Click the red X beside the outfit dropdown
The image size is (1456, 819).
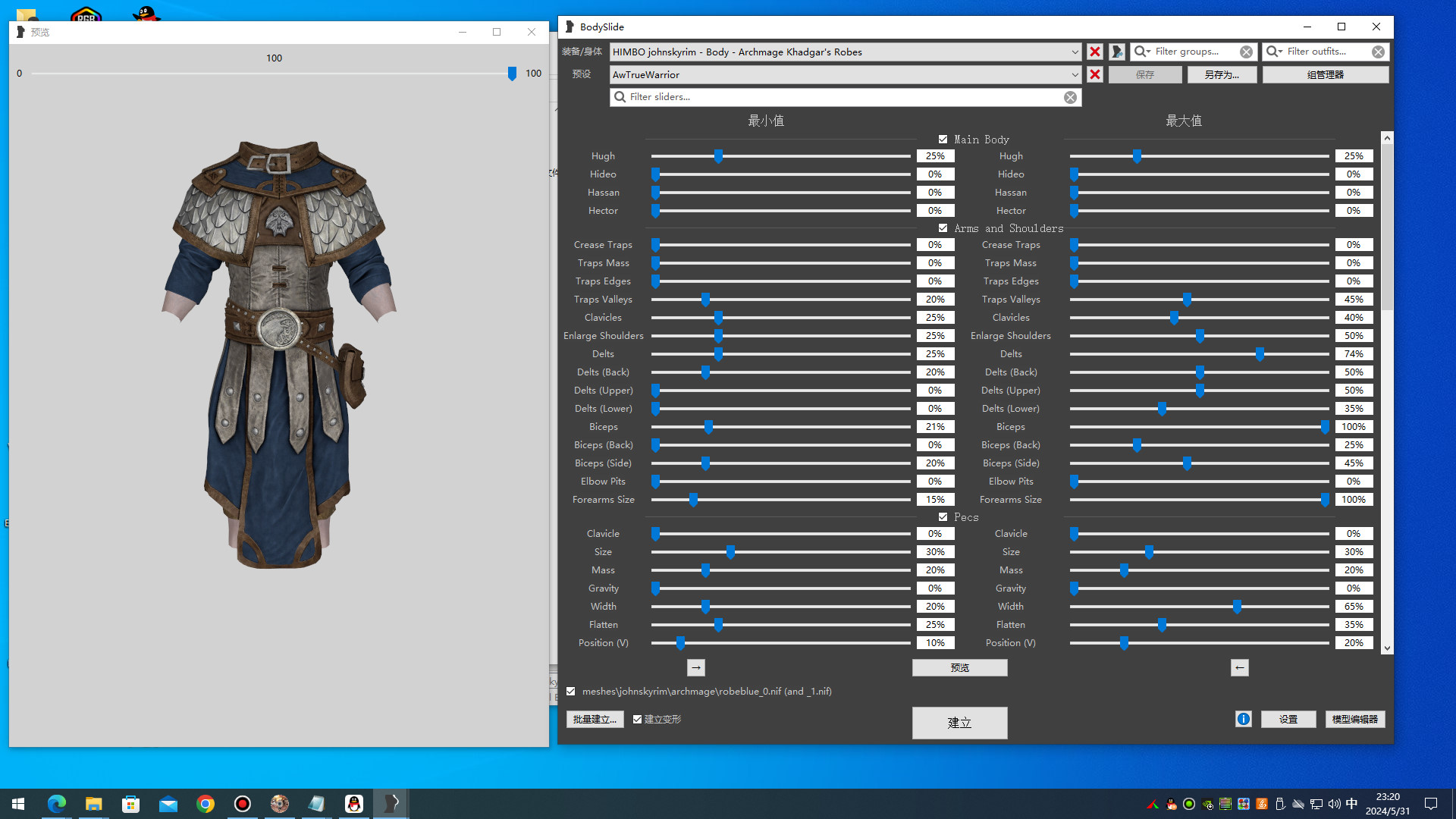click(1094, 52)
